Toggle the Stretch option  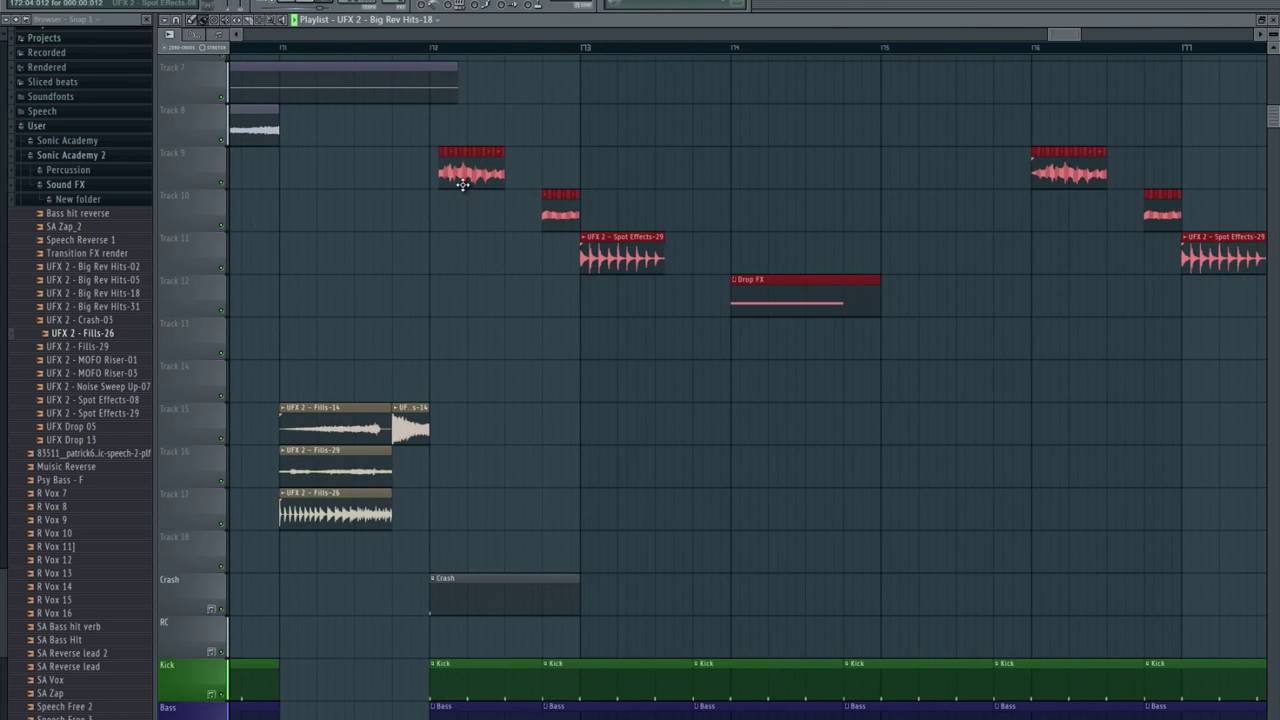click(212, 48)
